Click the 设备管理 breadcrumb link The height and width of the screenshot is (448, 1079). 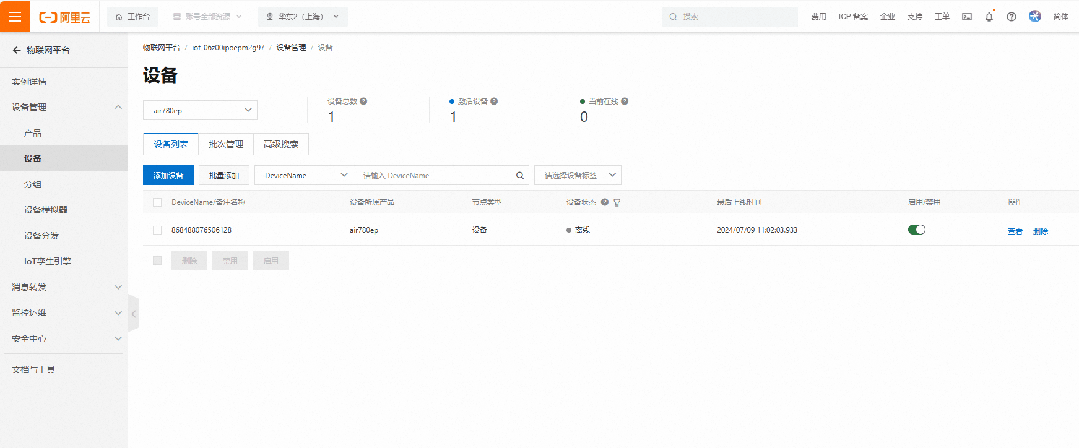pyautogui.click(x=291, y=47)
